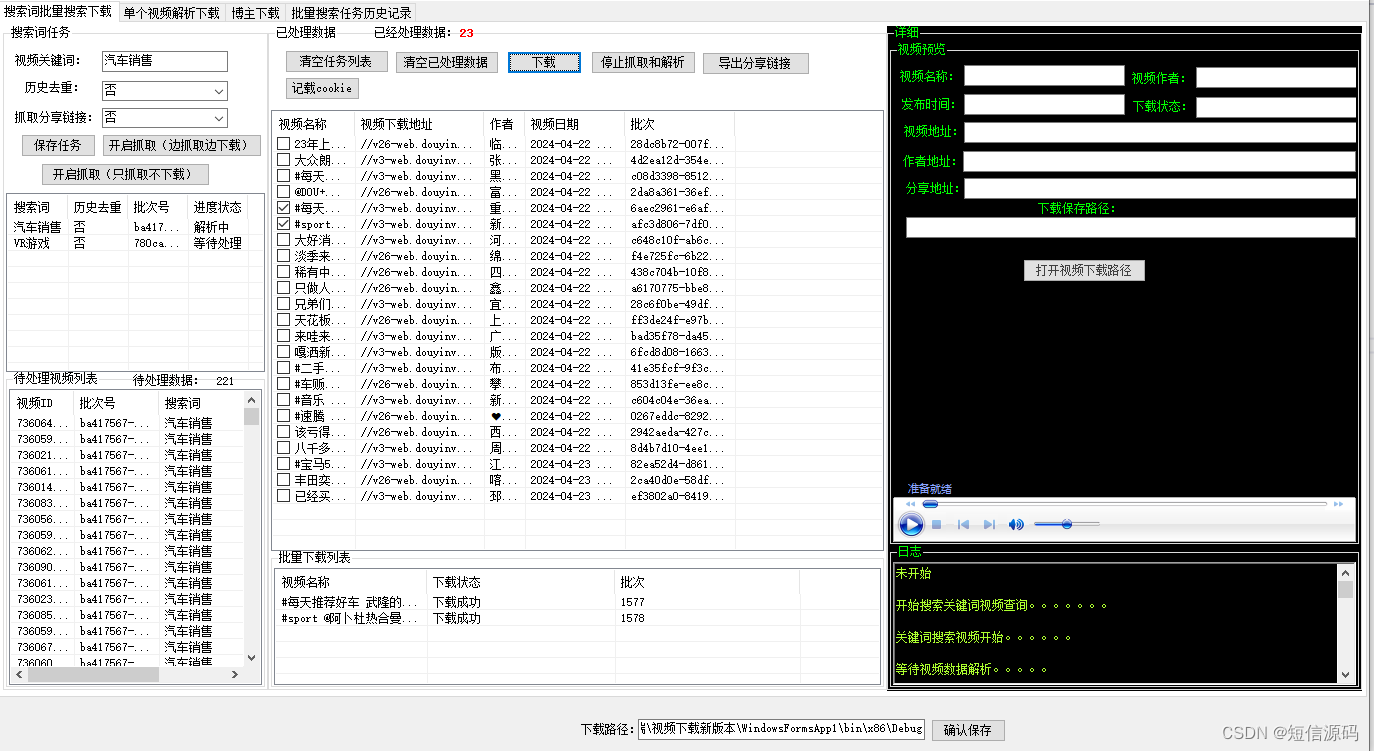Image resolution: width=1374 pixels, height=751 pixels.
Task: Click the 下载路径 text field
Action: 782,729
